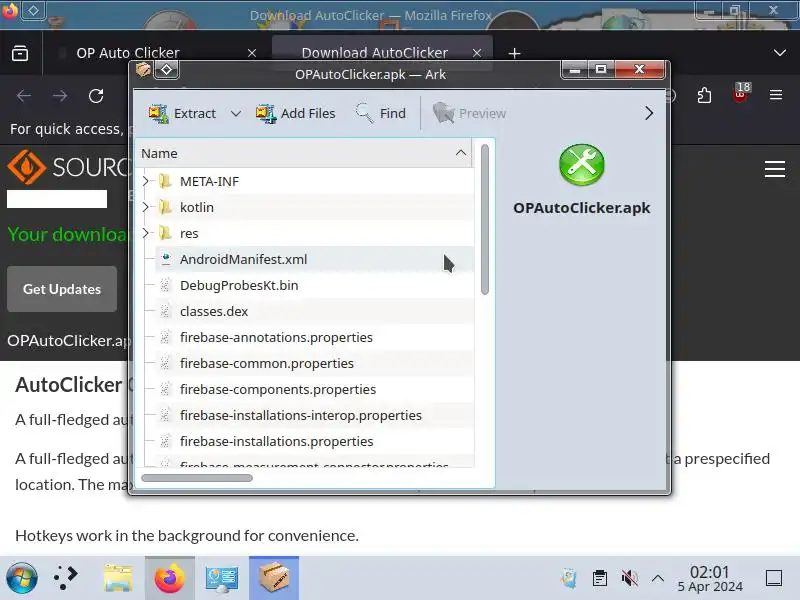This screenshot has height=600, width=800.
Task: Select classes.dex file icon
Action: 165,311
